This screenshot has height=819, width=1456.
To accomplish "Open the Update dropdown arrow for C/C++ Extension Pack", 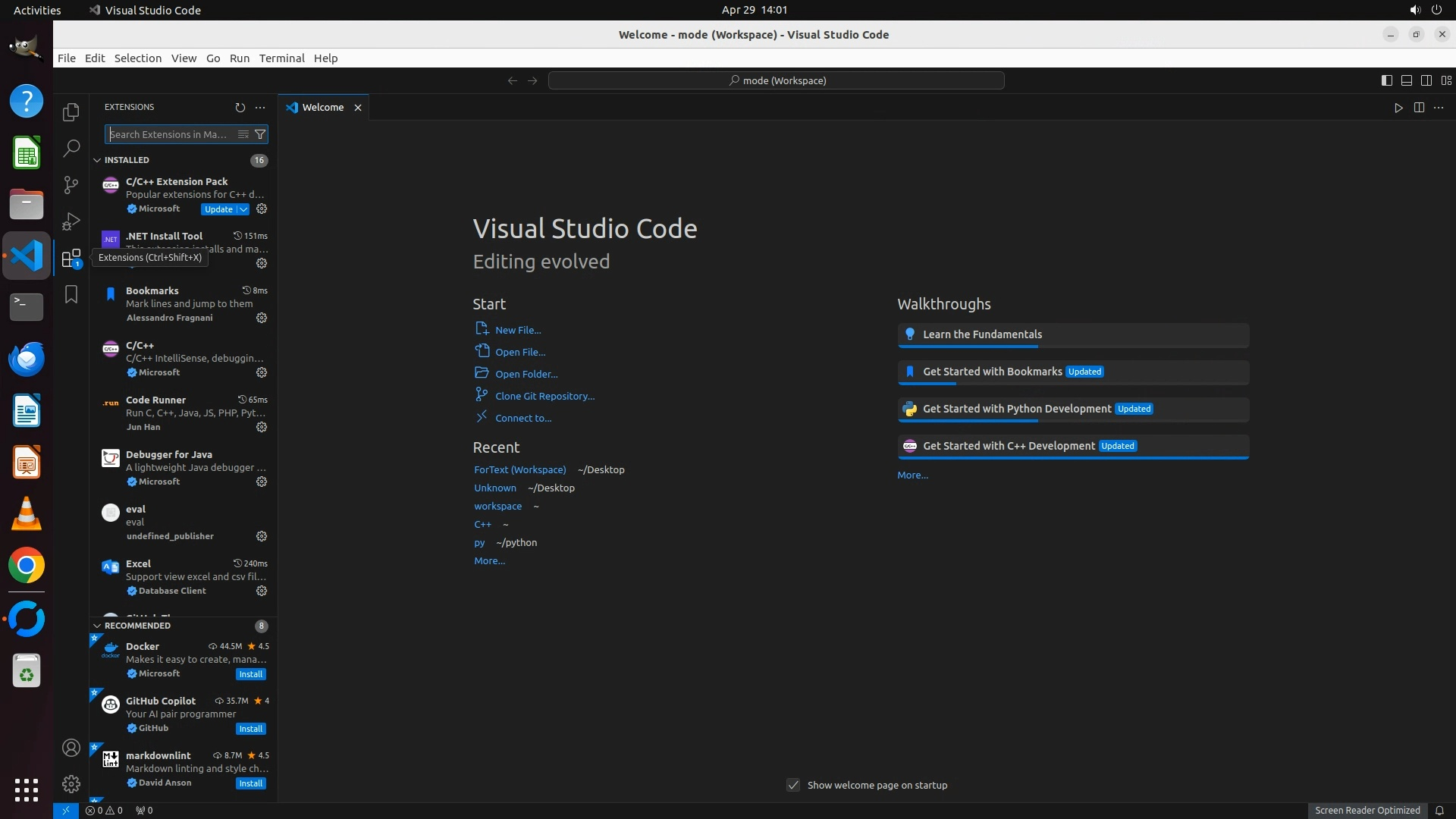I will pos(243,209).
